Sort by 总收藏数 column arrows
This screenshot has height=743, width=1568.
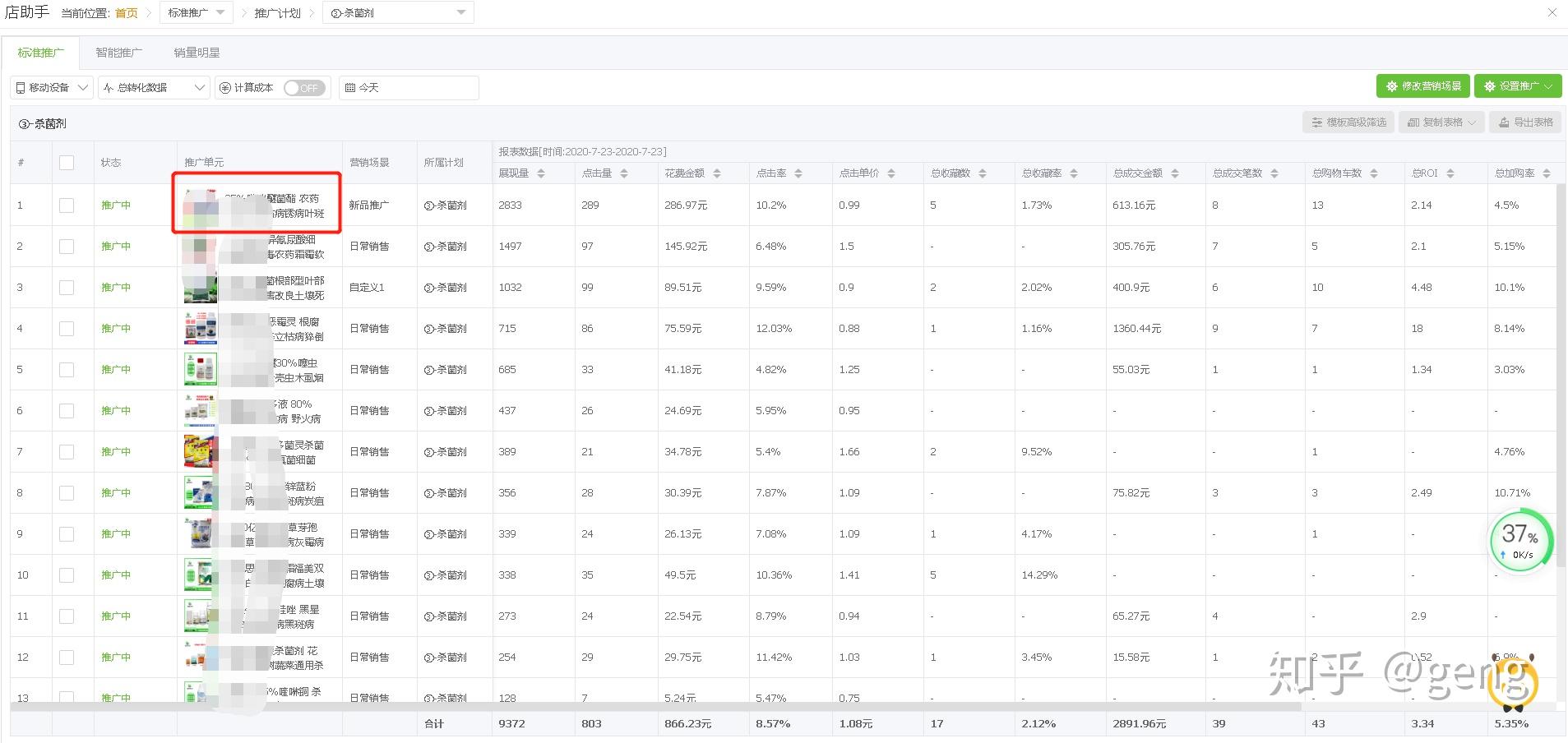[x=983, y=173]
